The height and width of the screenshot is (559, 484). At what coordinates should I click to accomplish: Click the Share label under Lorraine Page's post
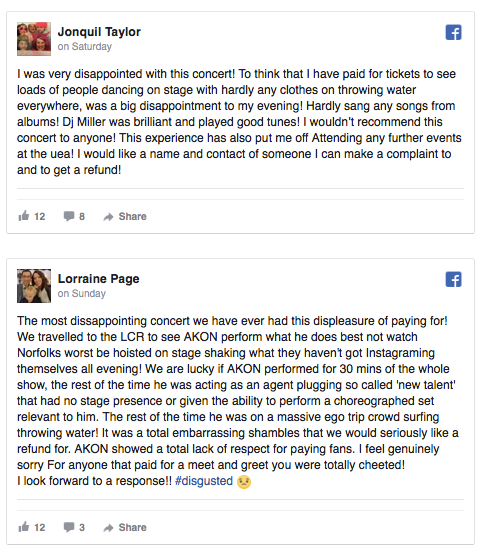[x=133, y=527]
